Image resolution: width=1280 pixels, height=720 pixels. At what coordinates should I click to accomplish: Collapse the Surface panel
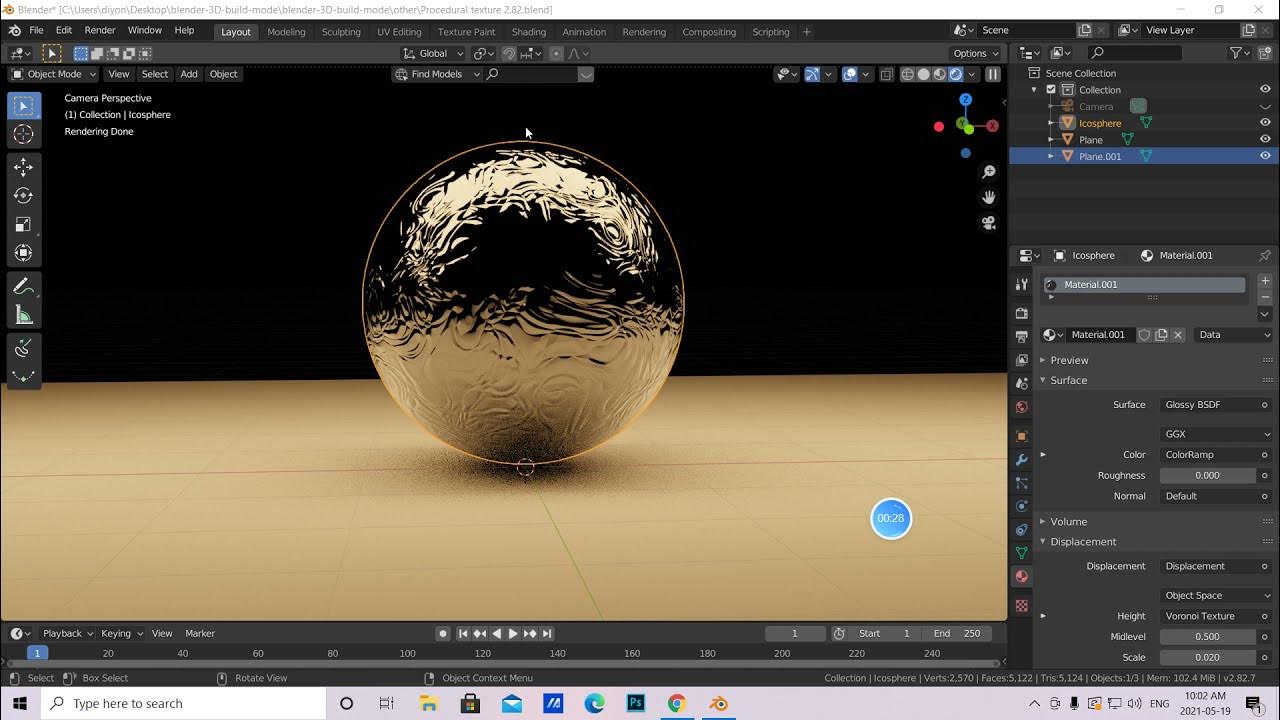1067,380
